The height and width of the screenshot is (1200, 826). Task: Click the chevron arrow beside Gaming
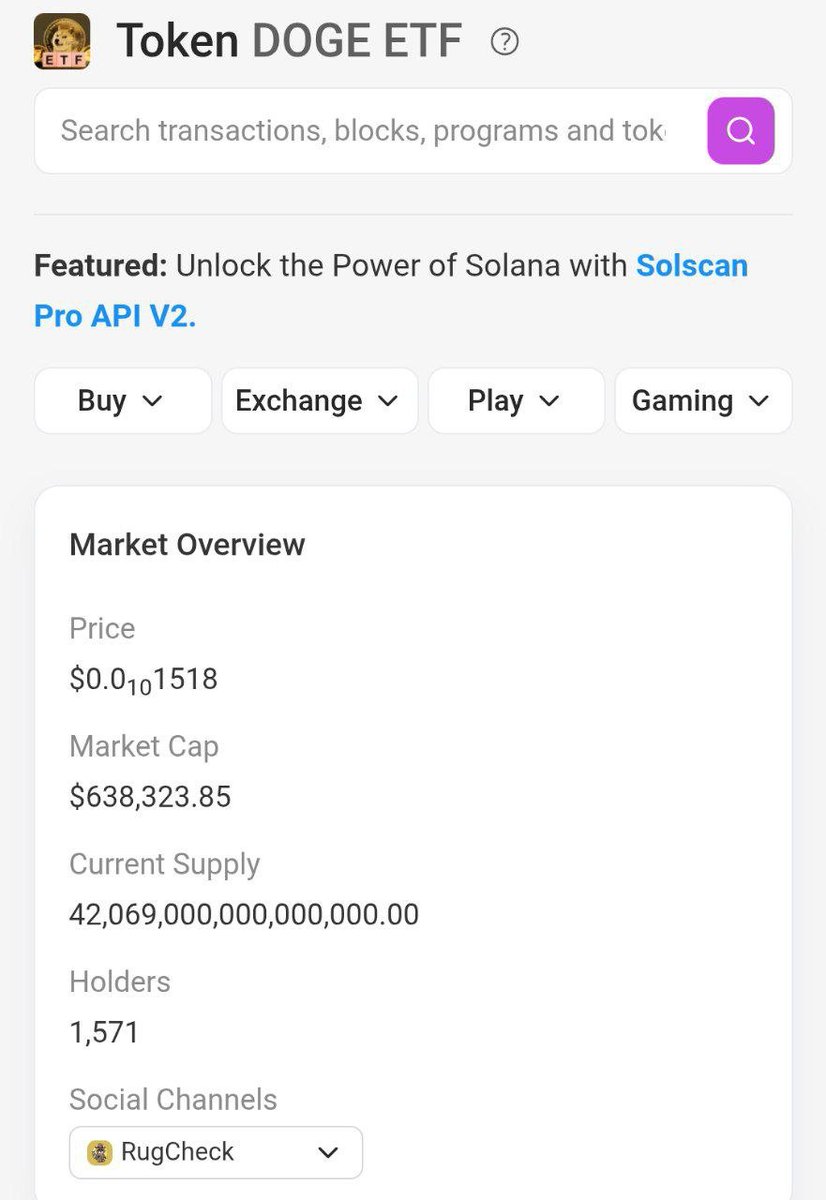pos(759,401)
